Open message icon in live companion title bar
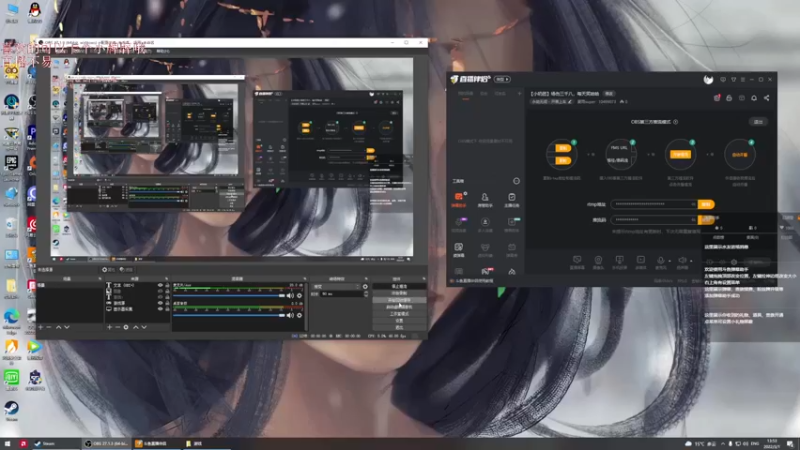 click(722, 80)
